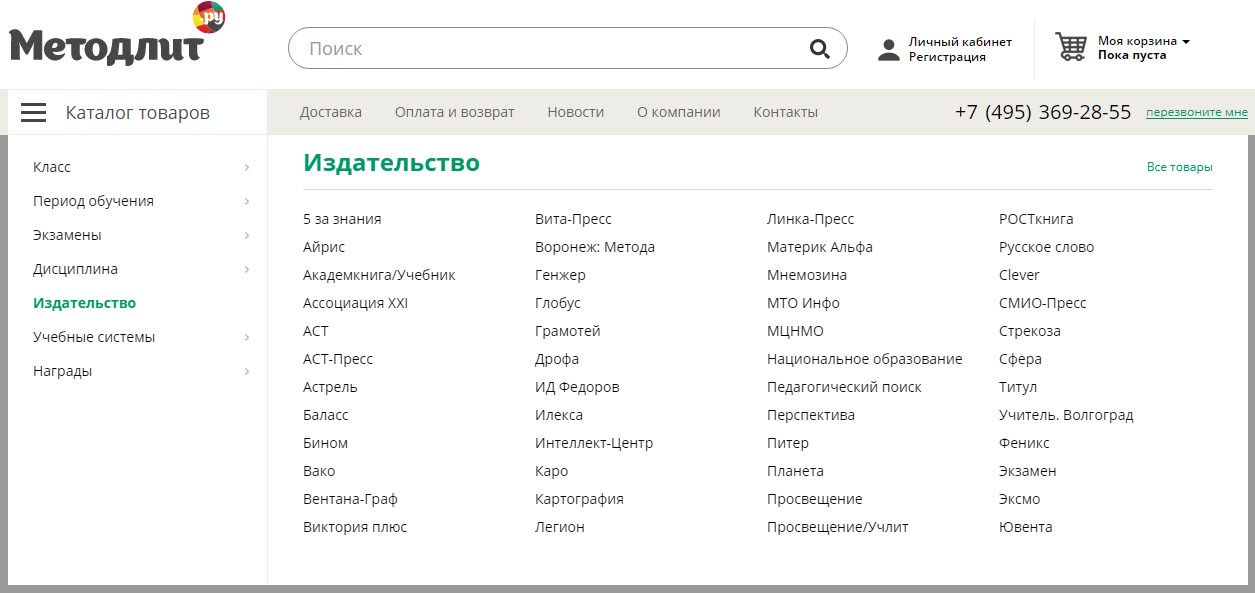Expand the Учебные системы arrow
Image resolution: width=1255 pixels, height=593 pixels.
(x=247, y=337)
